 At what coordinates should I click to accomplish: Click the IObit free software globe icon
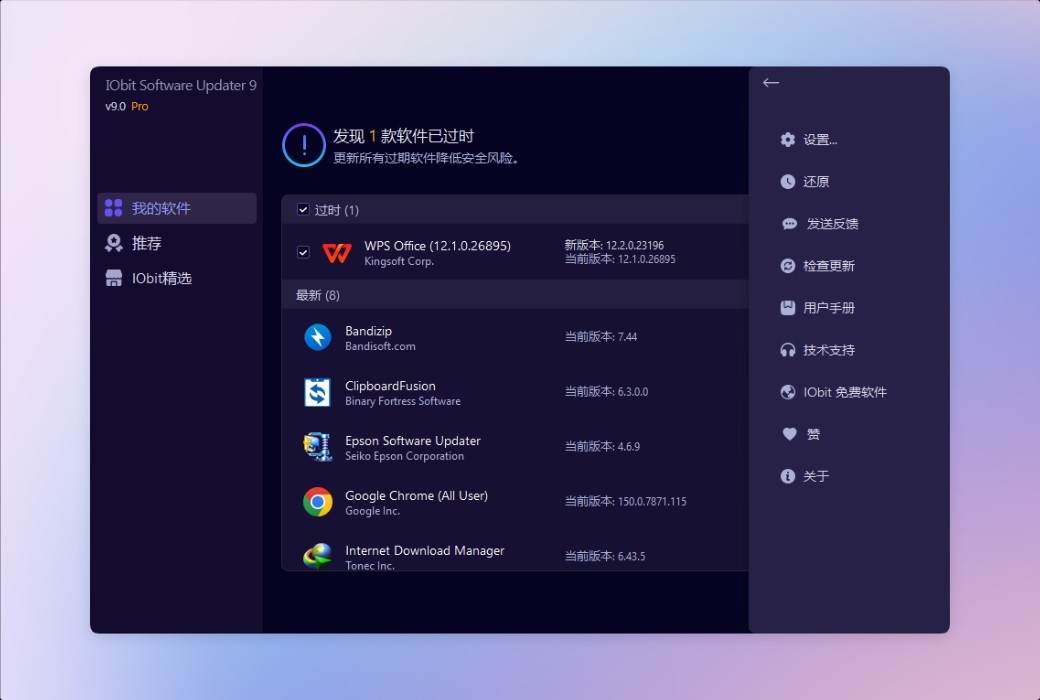pos(787,392)
